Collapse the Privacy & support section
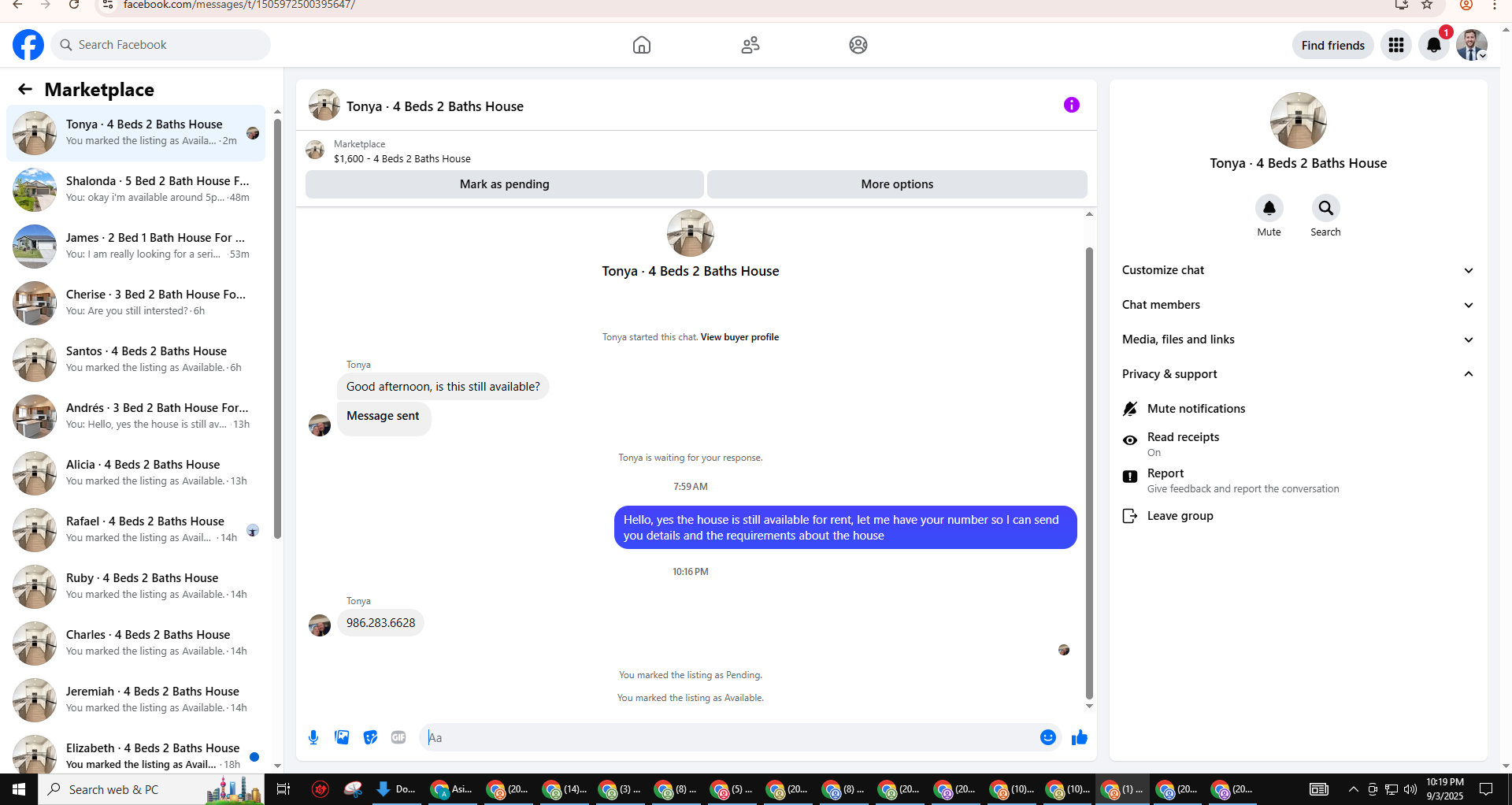 pos(1299,374)
